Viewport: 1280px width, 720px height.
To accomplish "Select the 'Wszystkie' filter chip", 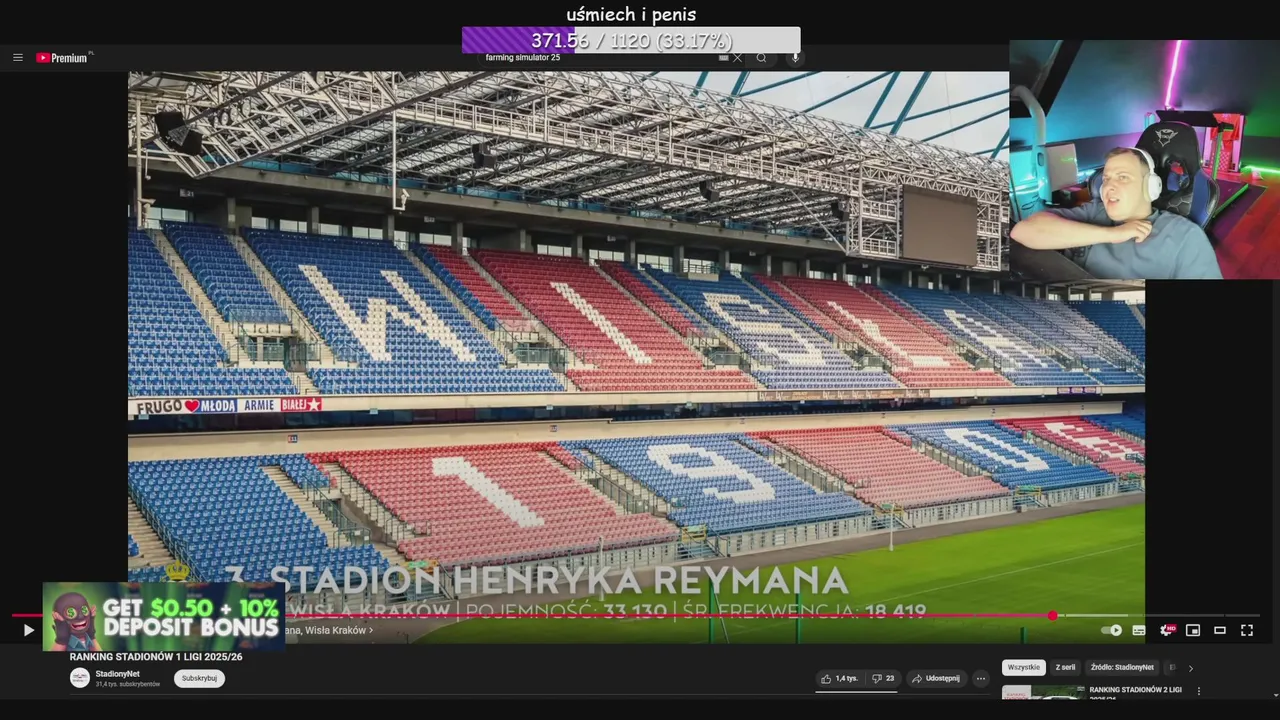I will [1024, 667].
